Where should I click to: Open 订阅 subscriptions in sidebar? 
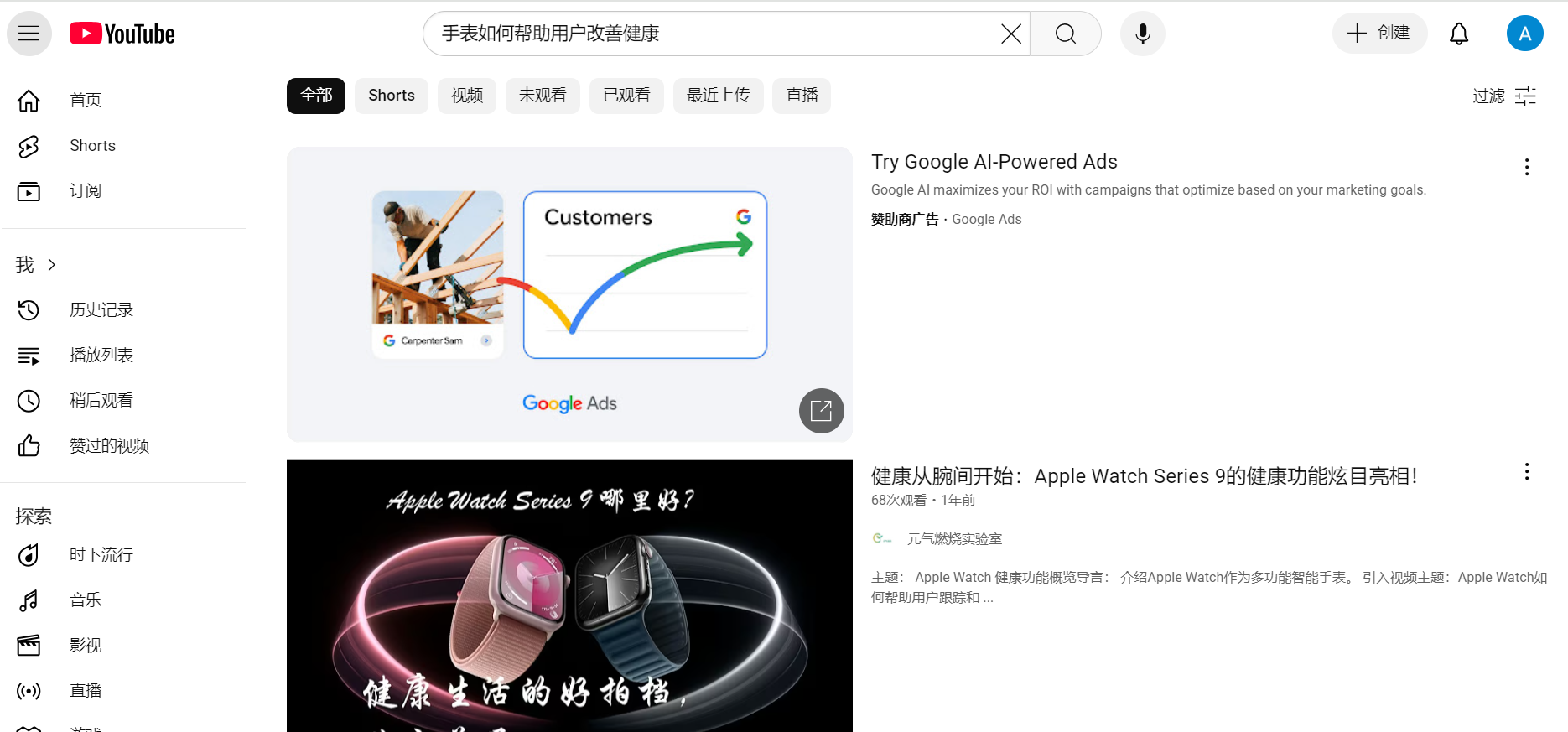click(x=124, y=191)
